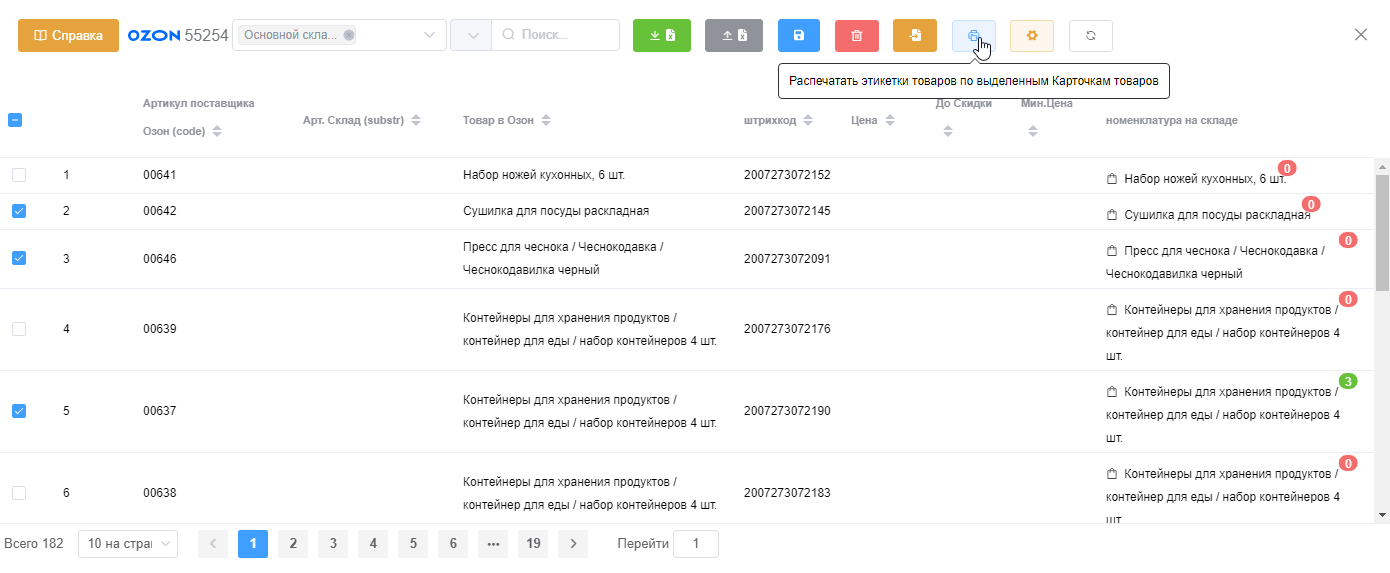Expand the warehouse selector dropdown
The width and height of the screenshot is (1390, 573).
click(429, 35)
